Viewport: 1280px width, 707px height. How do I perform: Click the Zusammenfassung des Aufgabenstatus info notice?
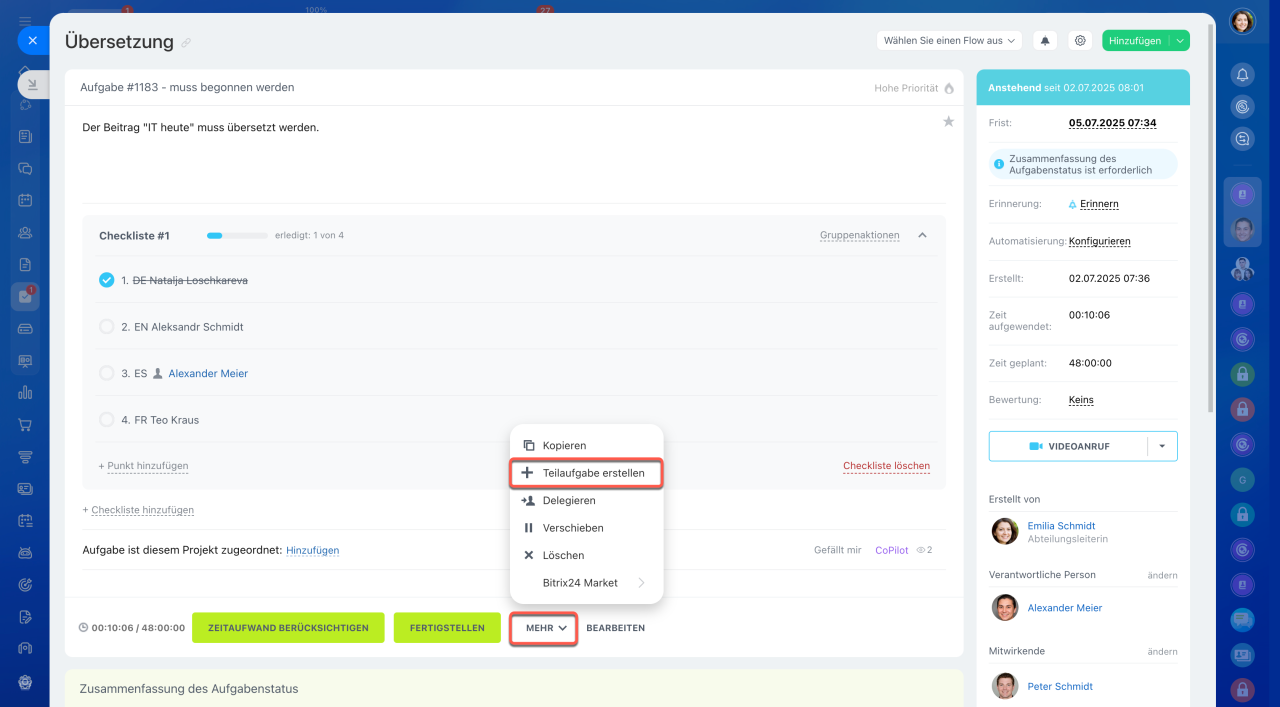click(1083, 164)
